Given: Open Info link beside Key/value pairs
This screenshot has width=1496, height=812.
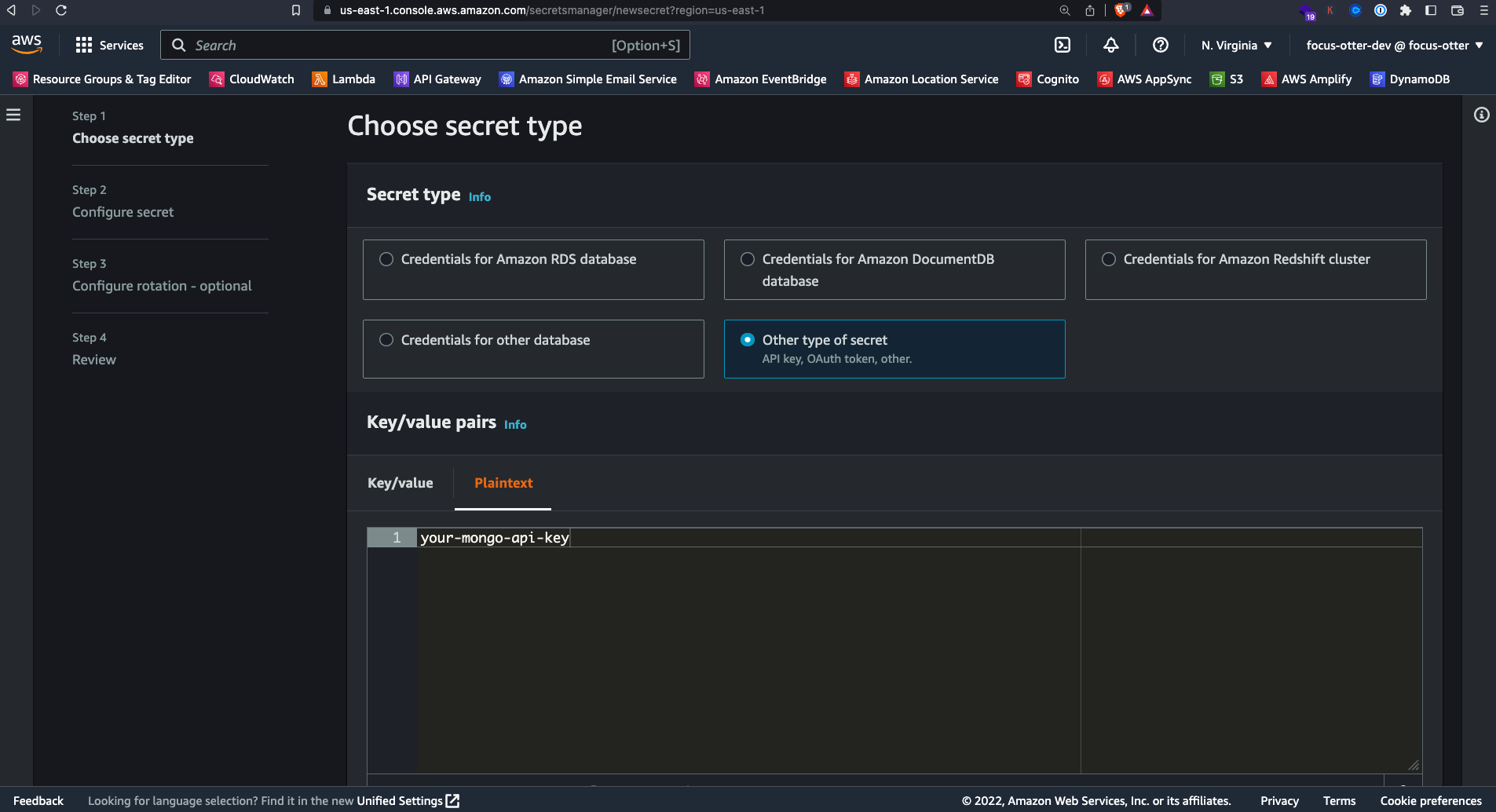Looking at the screenshot, I should tap(515, 425).
